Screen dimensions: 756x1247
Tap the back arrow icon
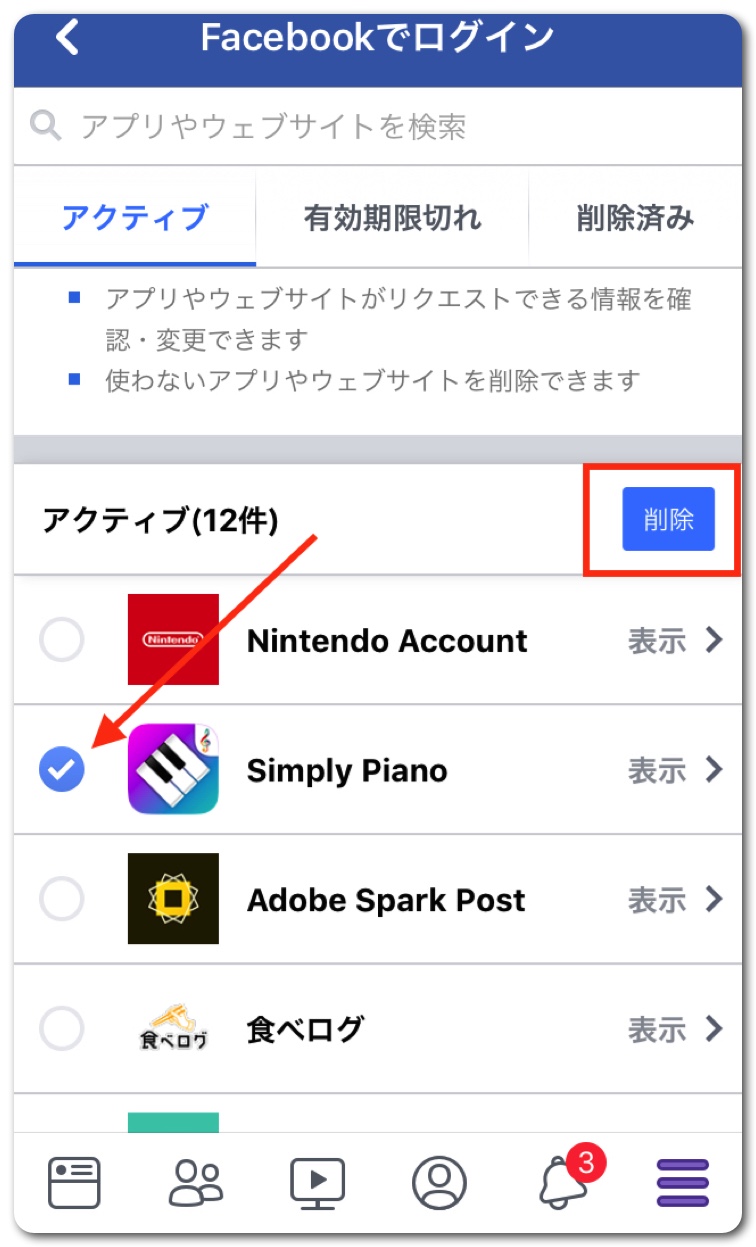[x=67, y=38]
